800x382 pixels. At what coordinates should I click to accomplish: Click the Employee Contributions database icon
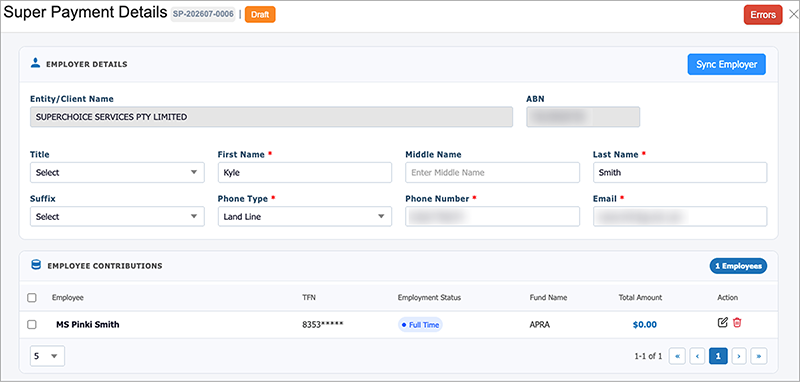36,265
